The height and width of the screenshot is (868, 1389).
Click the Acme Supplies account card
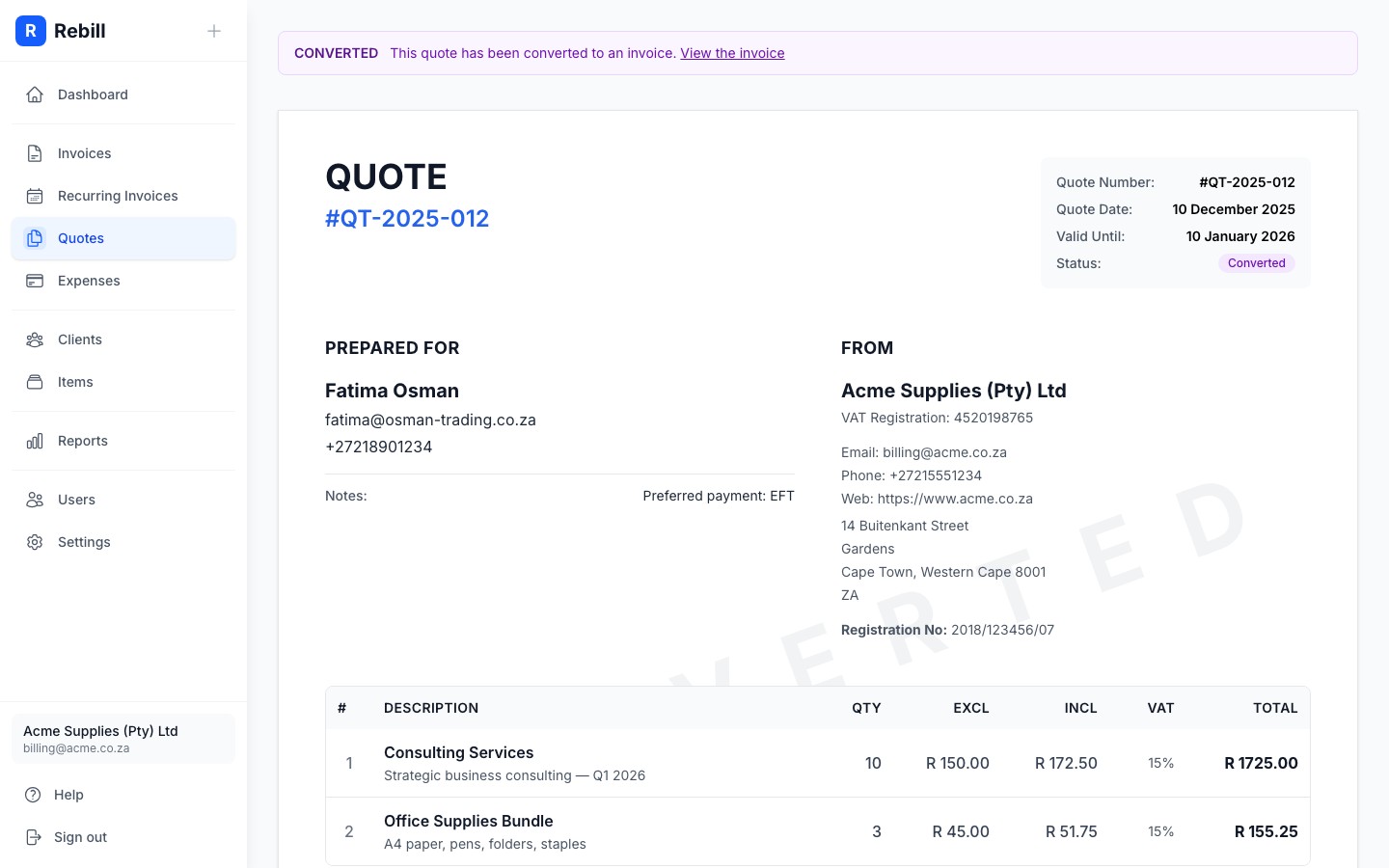coord(123,739)
